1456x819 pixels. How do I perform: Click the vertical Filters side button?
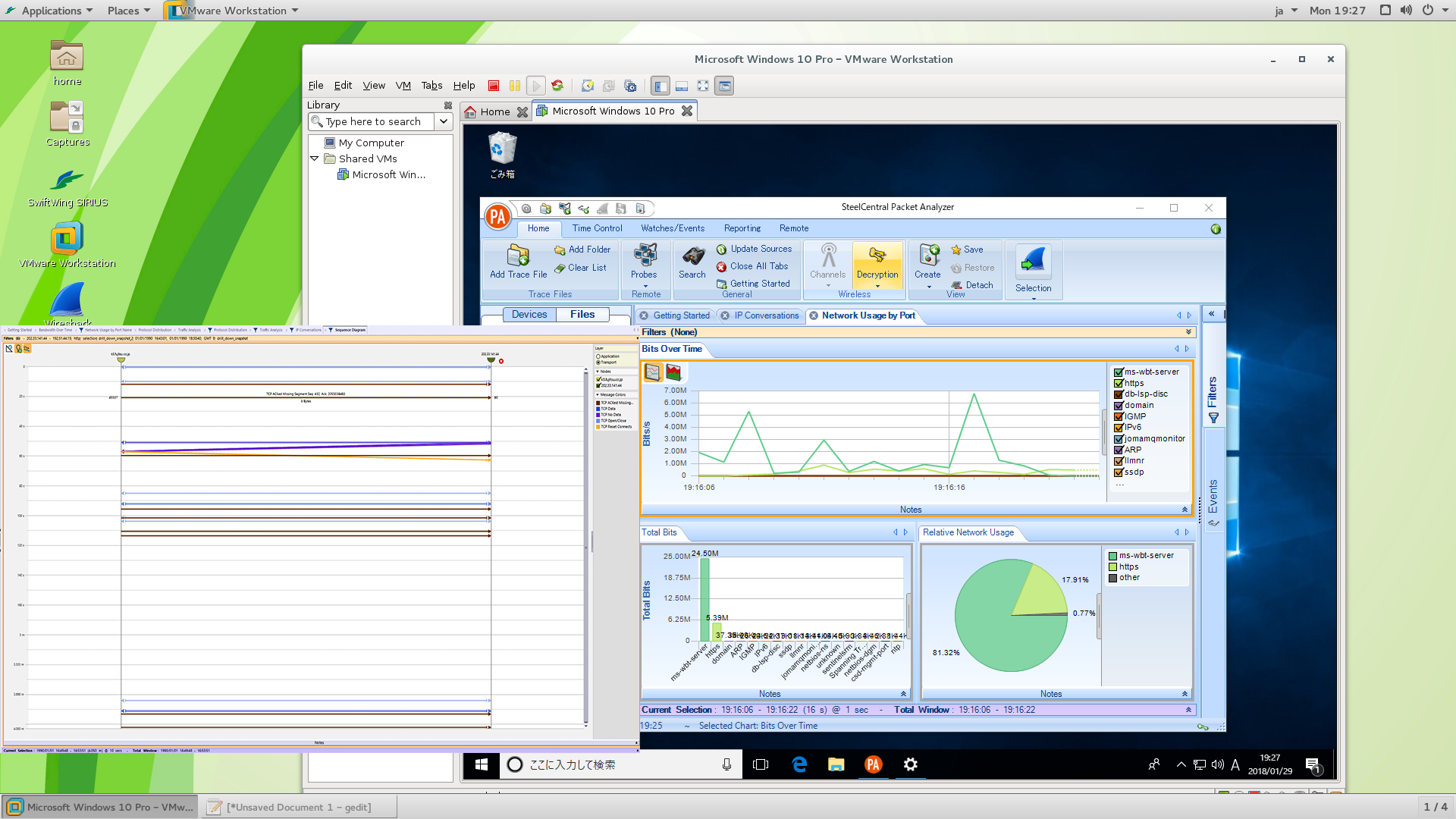coord(1213,399)
